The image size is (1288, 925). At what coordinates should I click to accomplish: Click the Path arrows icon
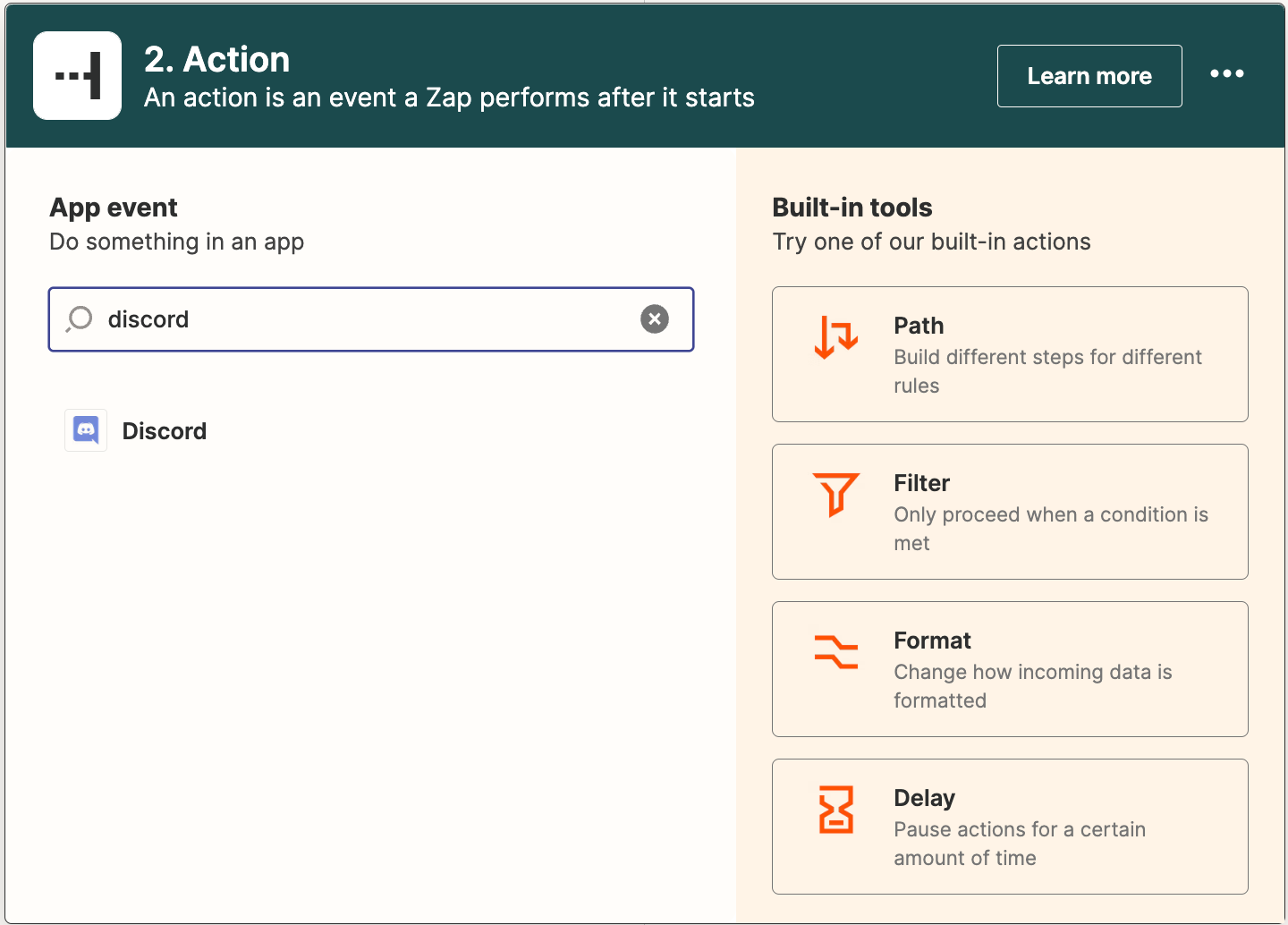836,337
